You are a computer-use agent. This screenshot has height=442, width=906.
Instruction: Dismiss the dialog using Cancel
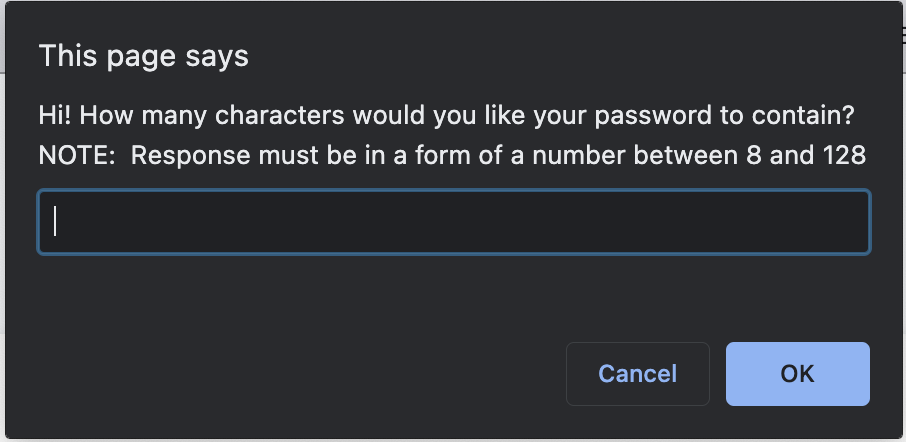[637, 374]
